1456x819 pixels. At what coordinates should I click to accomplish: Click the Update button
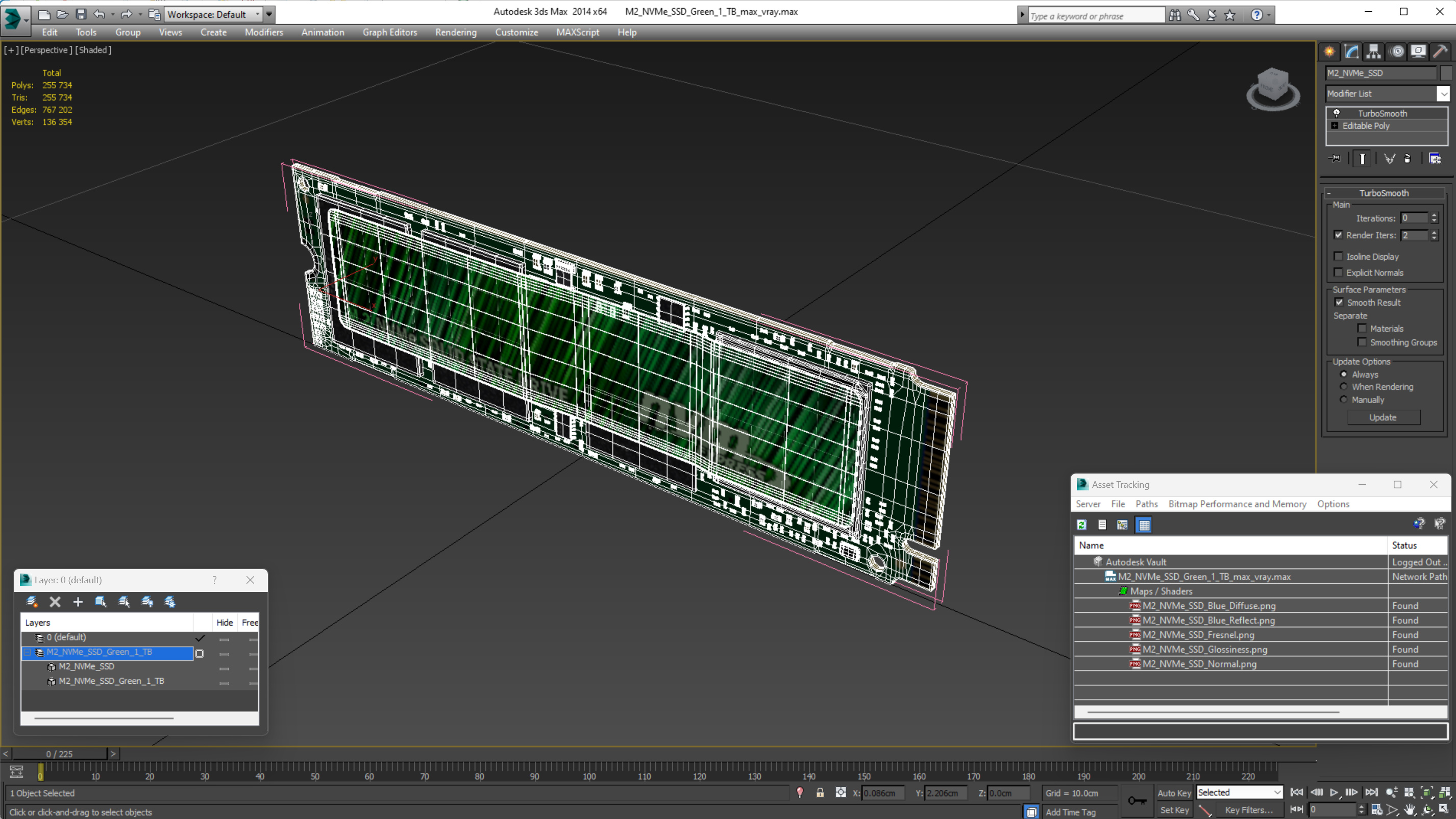(x=1383, y=417)
